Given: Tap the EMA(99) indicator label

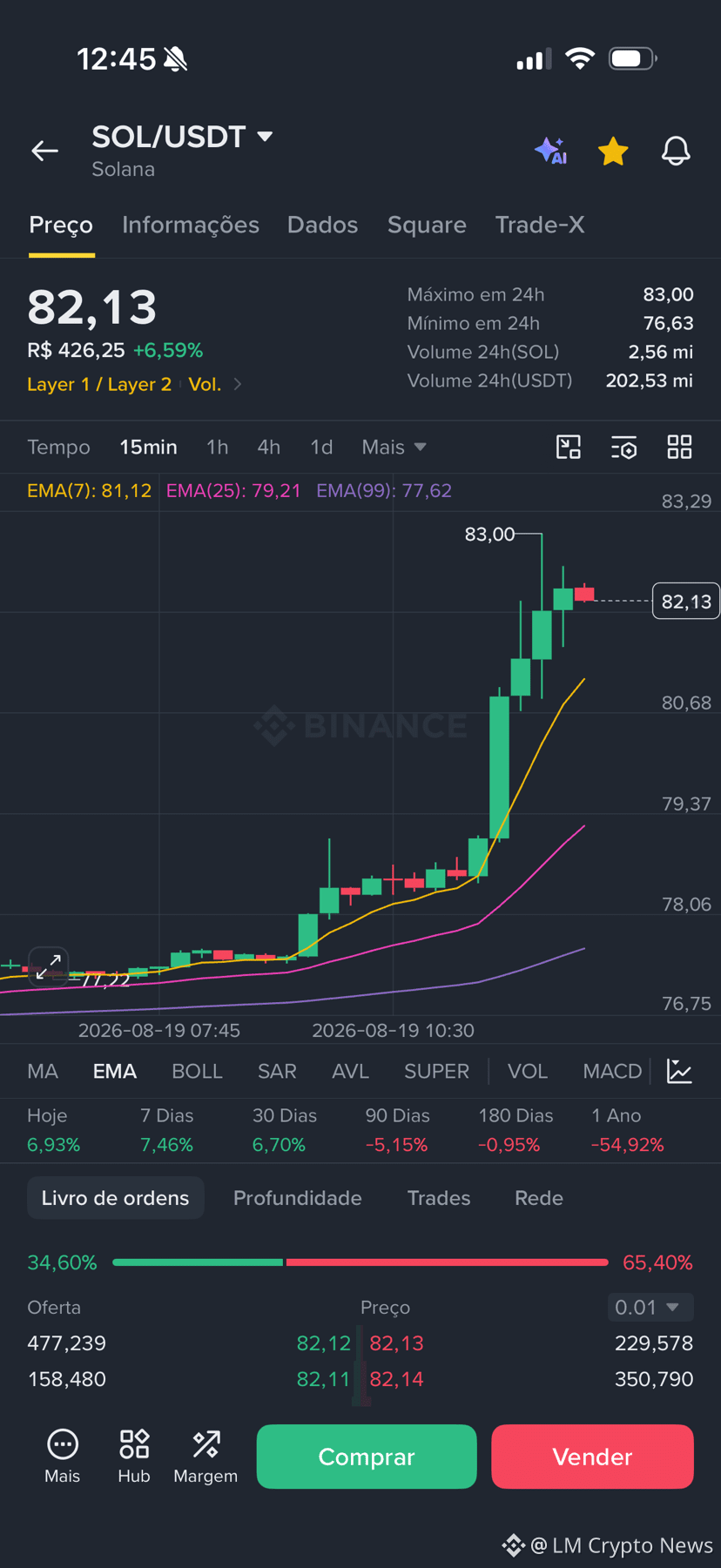Looking at the screenshot, I should click(384, 490).
